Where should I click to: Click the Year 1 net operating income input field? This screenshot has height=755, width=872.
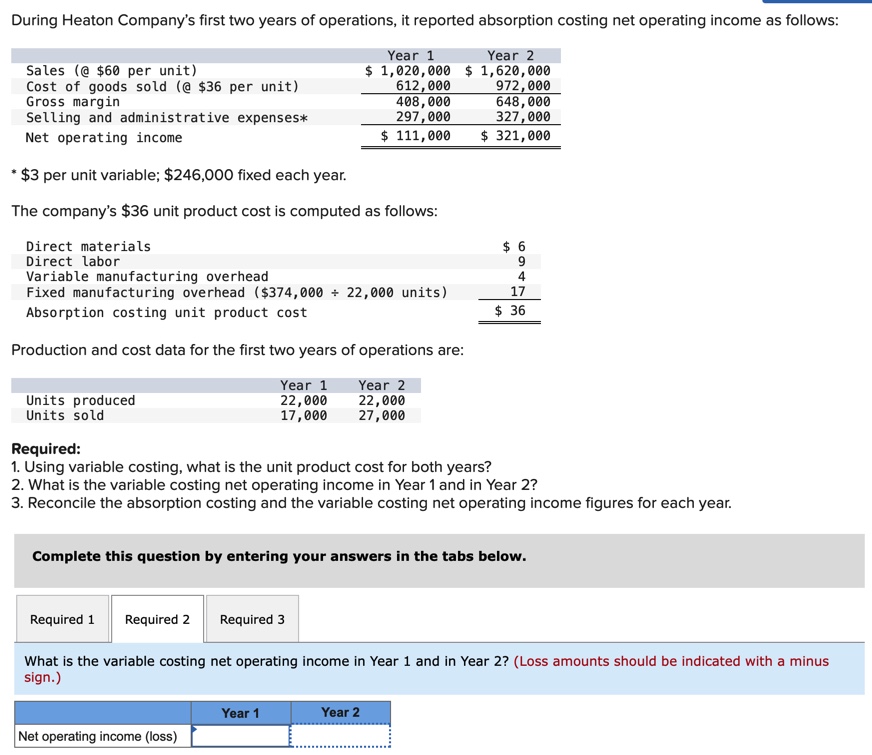click(240, 737)
